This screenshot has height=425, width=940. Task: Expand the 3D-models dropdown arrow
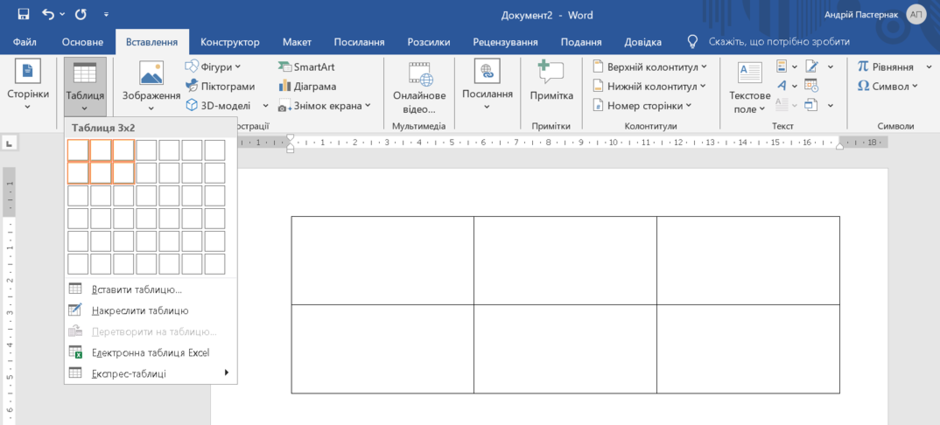coord(266,106)
